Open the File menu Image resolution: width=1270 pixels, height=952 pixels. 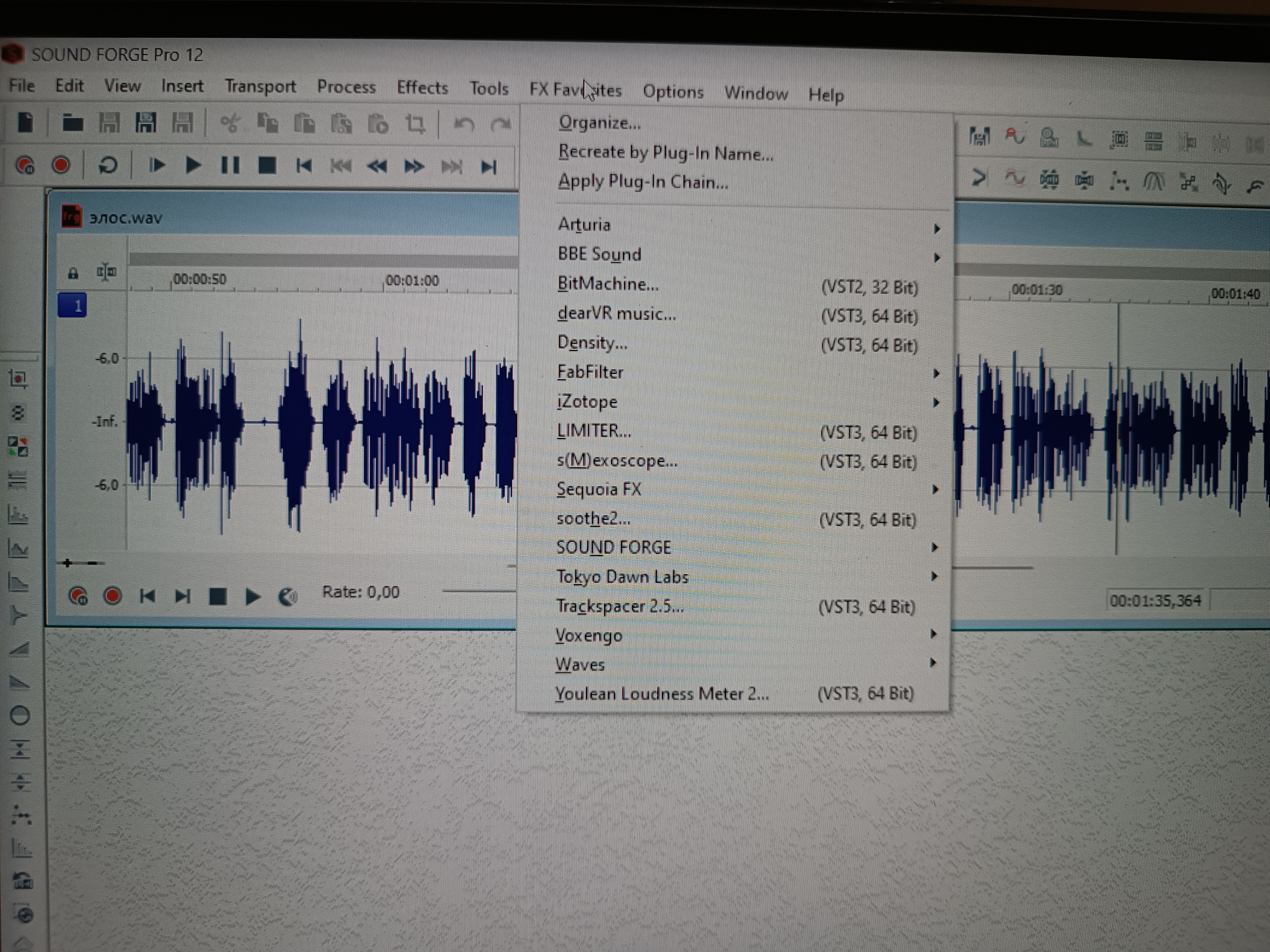click(x=22, y=85)
